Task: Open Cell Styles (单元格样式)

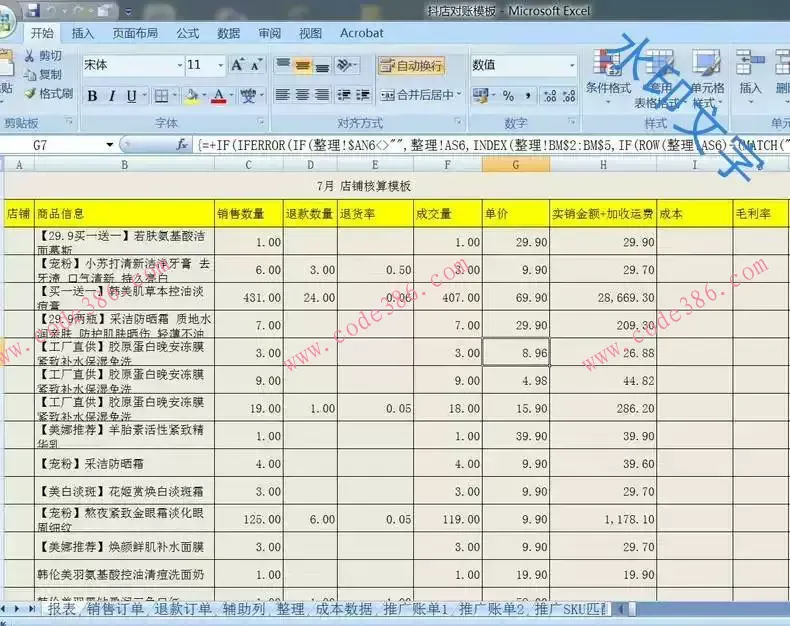Action: pos(707,78)
